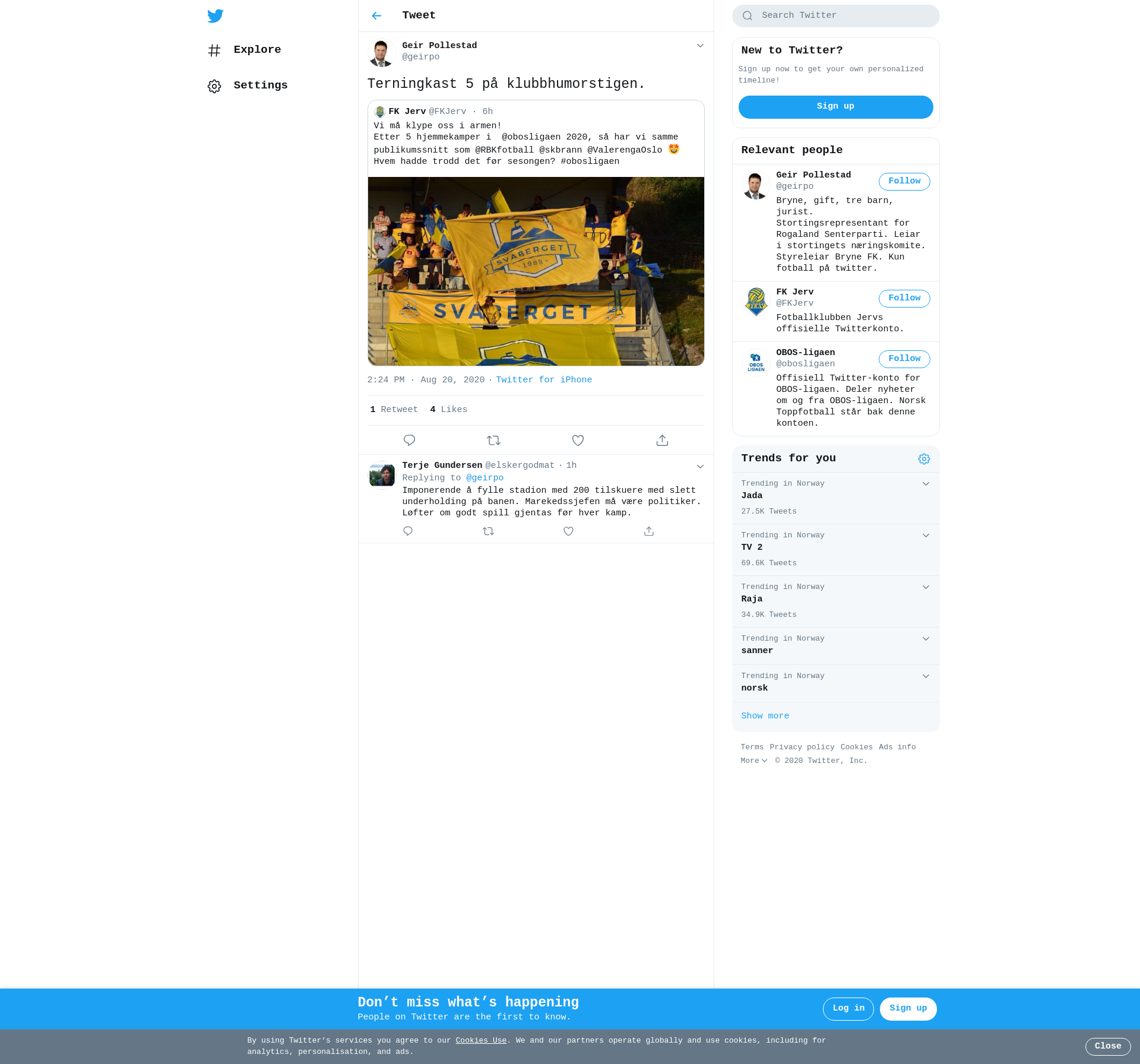Follow FK Jerv

click(x=904, y=299)
